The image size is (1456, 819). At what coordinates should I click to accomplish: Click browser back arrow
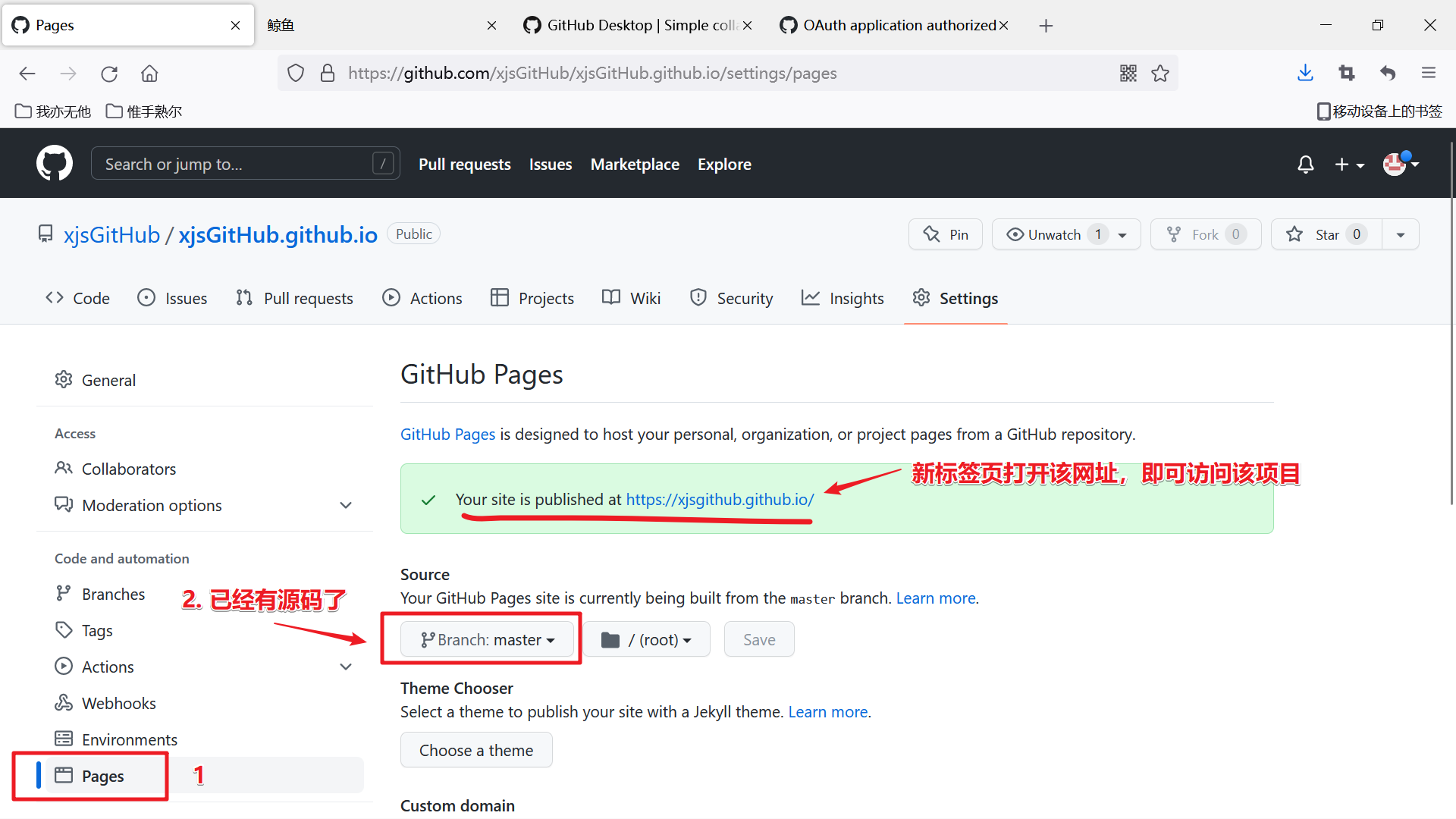(27, 74)
